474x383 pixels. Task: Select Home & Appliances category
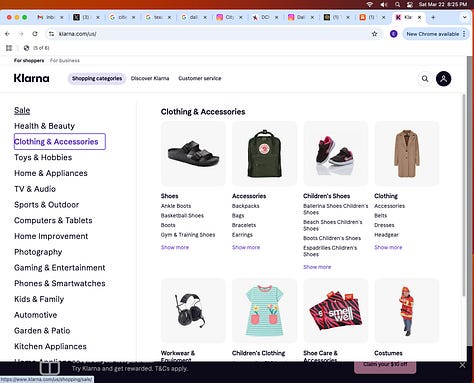click(x=51, y=173)
